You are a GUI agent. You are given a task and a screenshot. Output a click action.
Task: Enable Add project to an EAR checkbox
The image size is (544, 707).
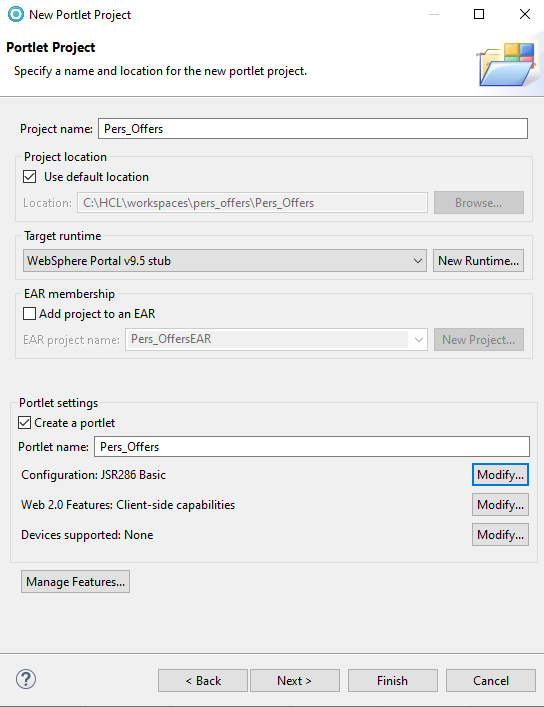[29, 313]
